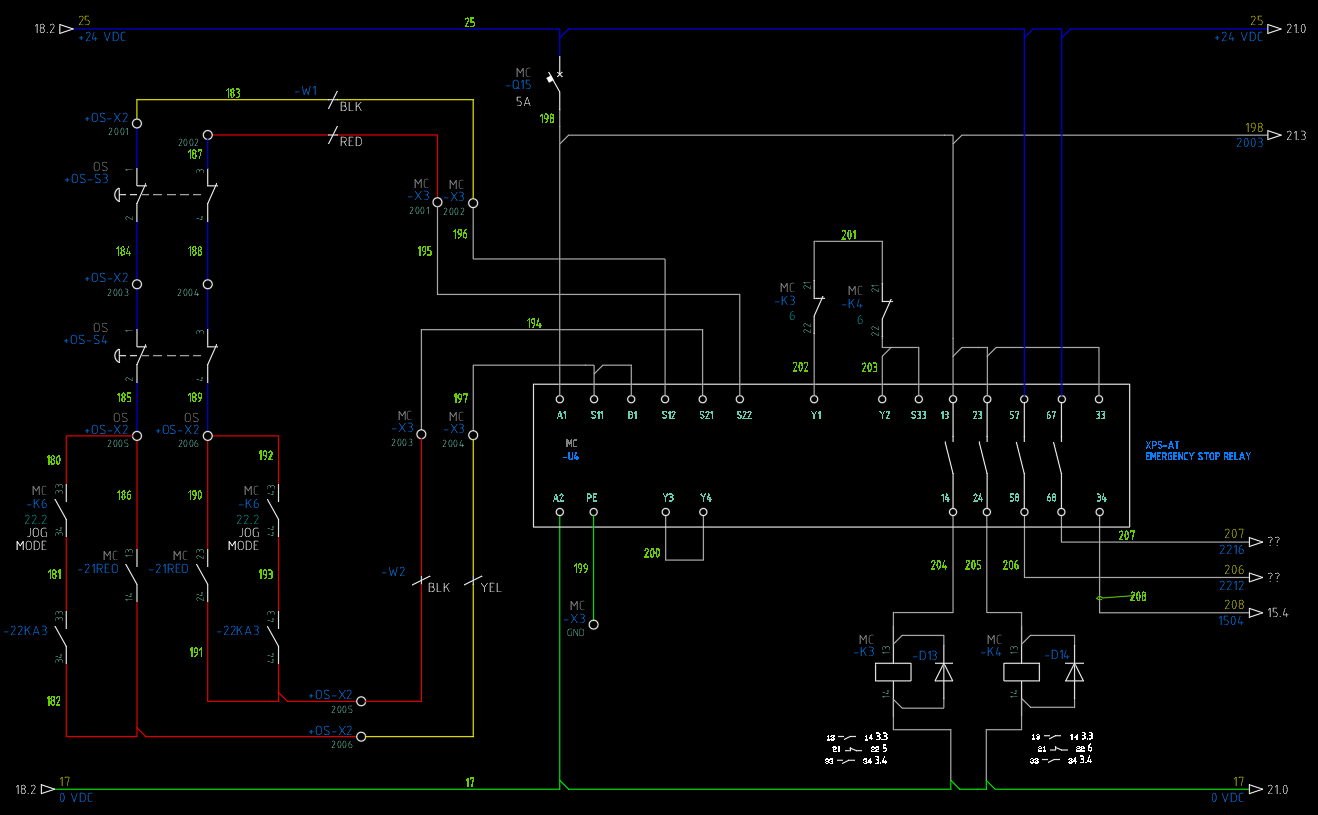Image resolution: width=1318 pixels, height=815 pixels.
Task: Click wire number 197
Action: (x=460, y=397)
